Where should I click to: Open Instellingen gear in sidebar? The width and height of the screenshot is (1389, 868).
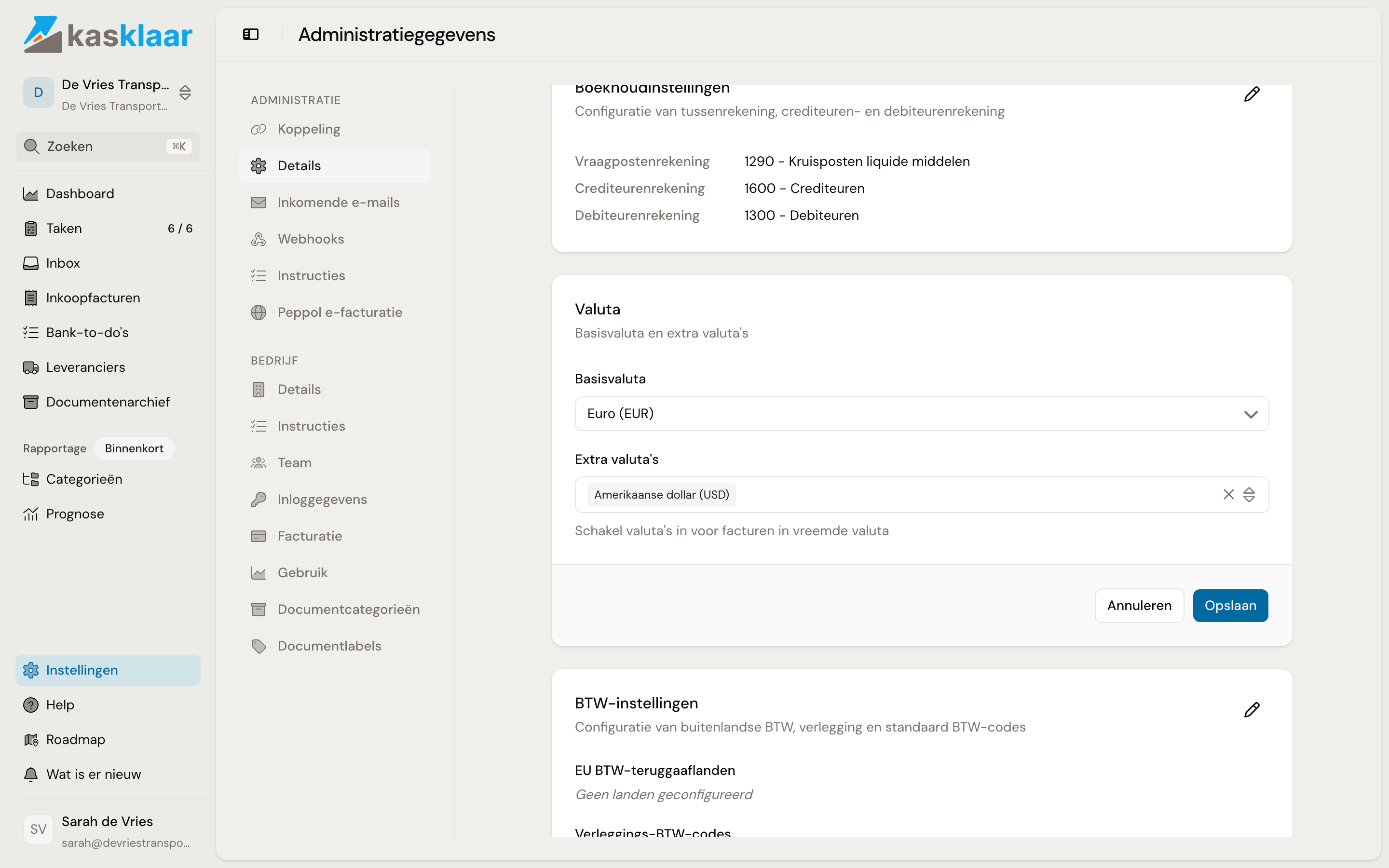pyautogui.click(x=108, y=670)
